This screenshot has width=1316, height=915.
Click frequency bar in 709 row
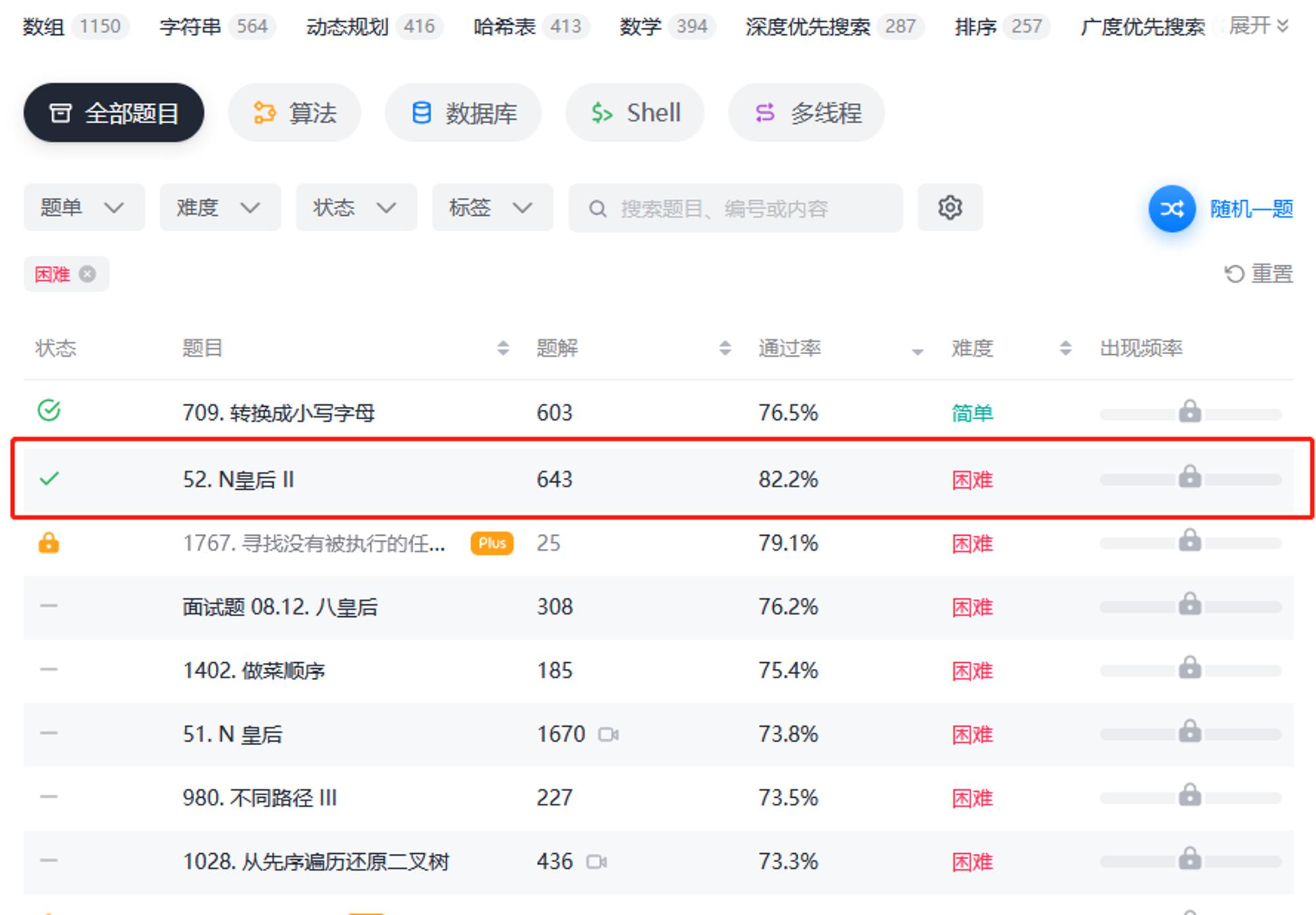(x=1190, y=414)
